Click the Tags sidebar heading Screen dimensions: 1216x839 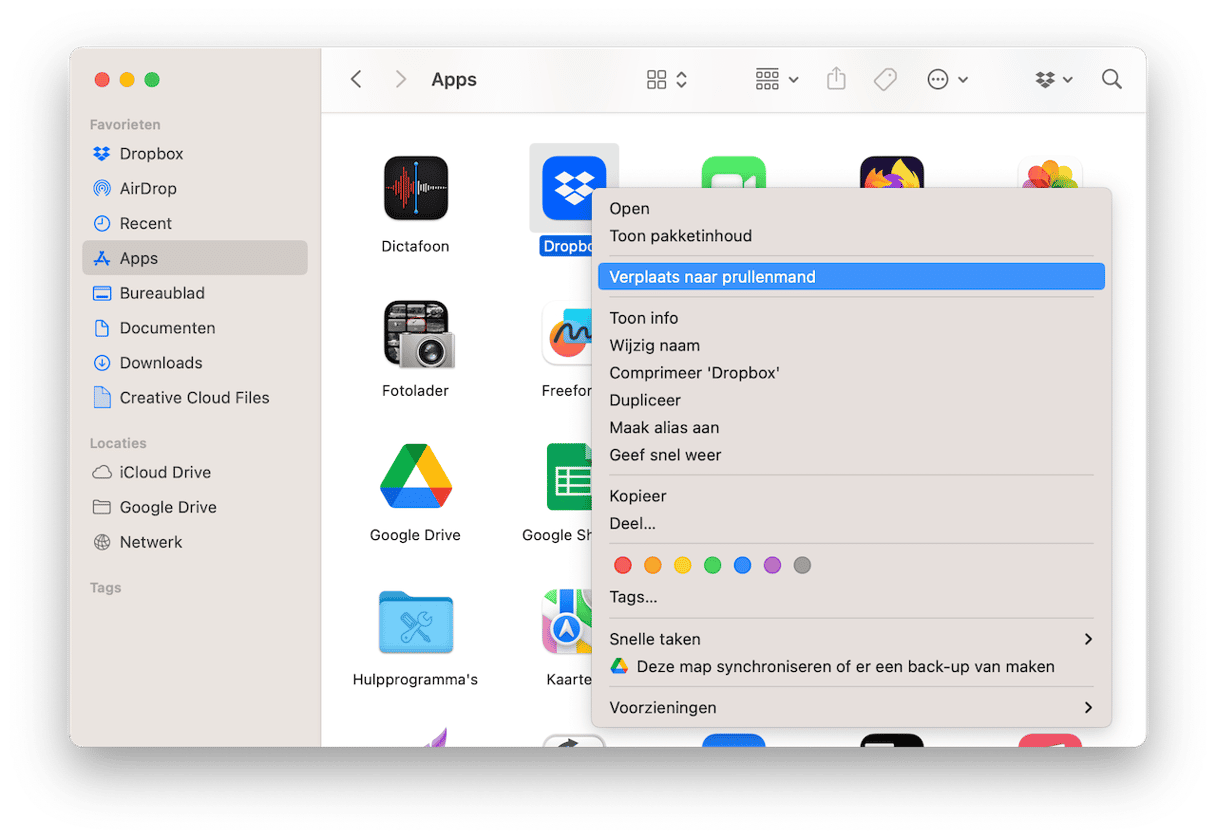coord(105,588)
